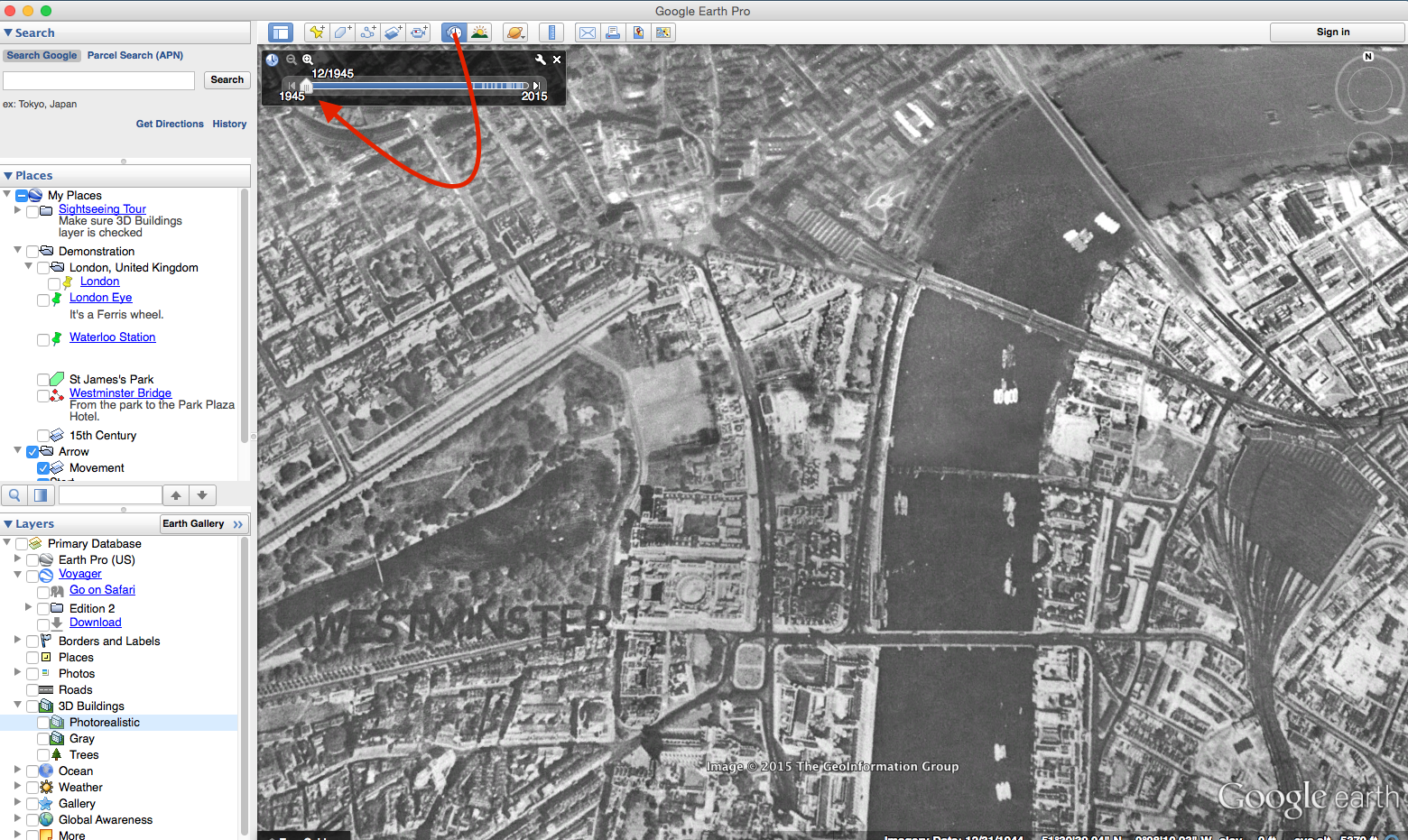Click the Search button
1408x840 pixels.
(x=227, y=80)
